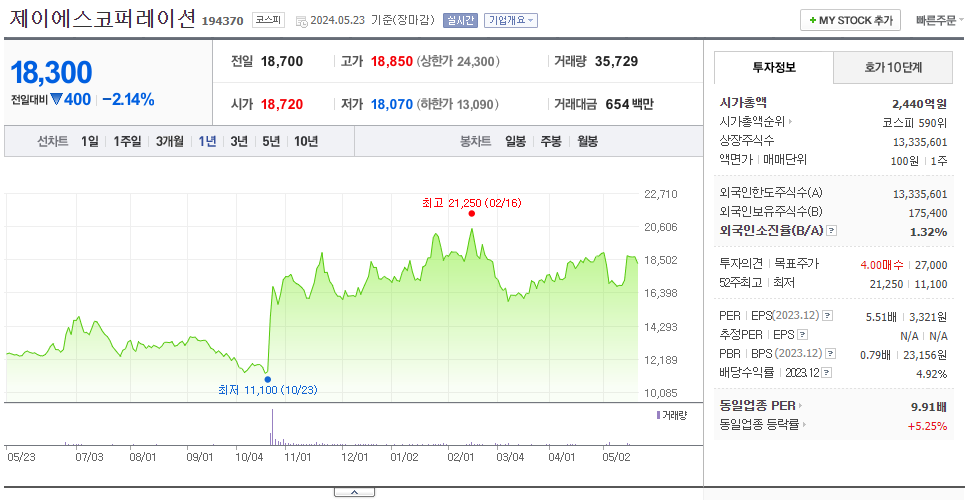Open the 동일업종 PER link

tap(757, 406)
